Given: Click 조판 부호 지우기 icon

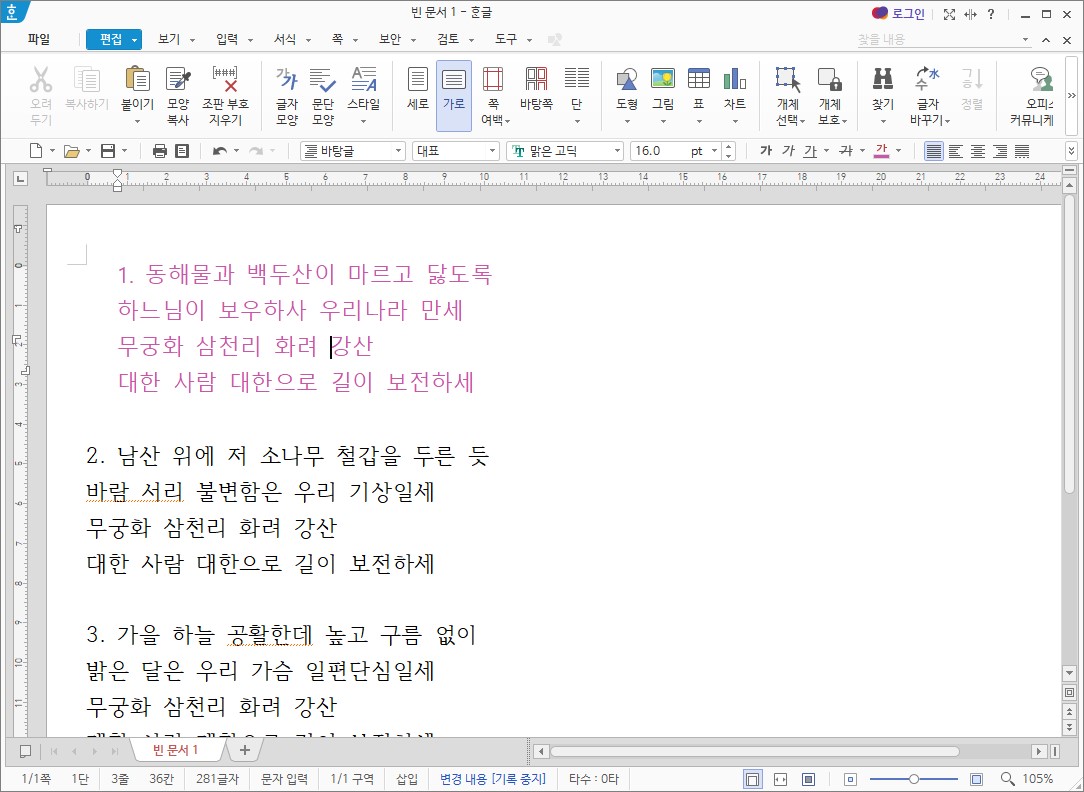Looking at the screenshot, I should (225, 80).
